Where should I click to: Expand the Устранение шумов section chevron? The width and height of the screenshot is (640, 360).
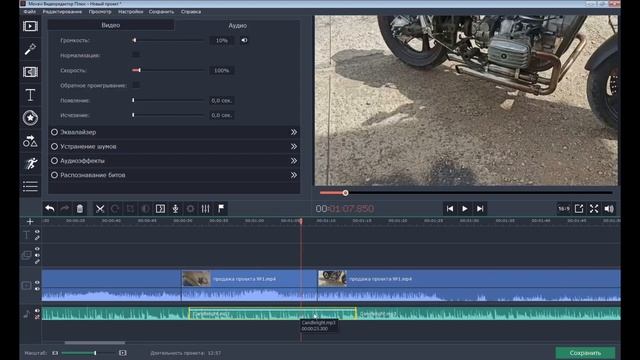293,146
